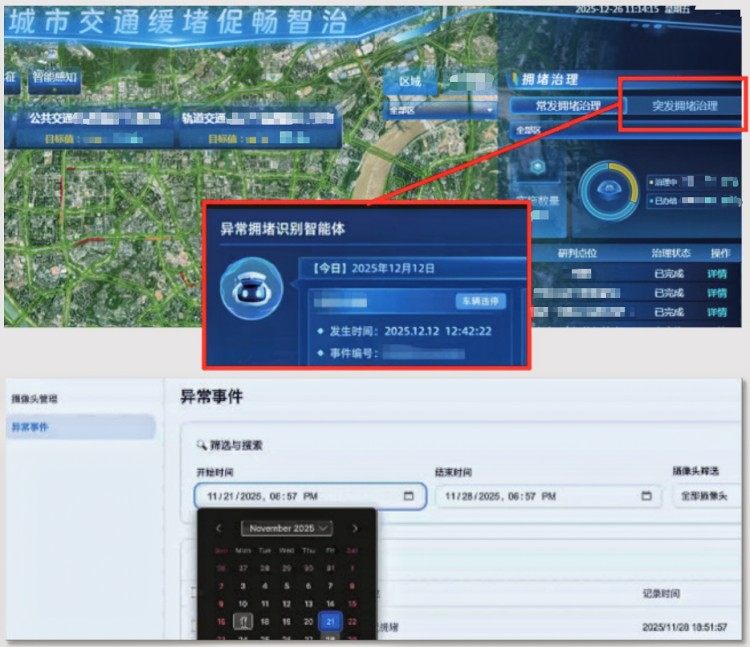Click the robot avatar of the congestion agent
This screenshot has height=647, width=750.
click(252, 288)
